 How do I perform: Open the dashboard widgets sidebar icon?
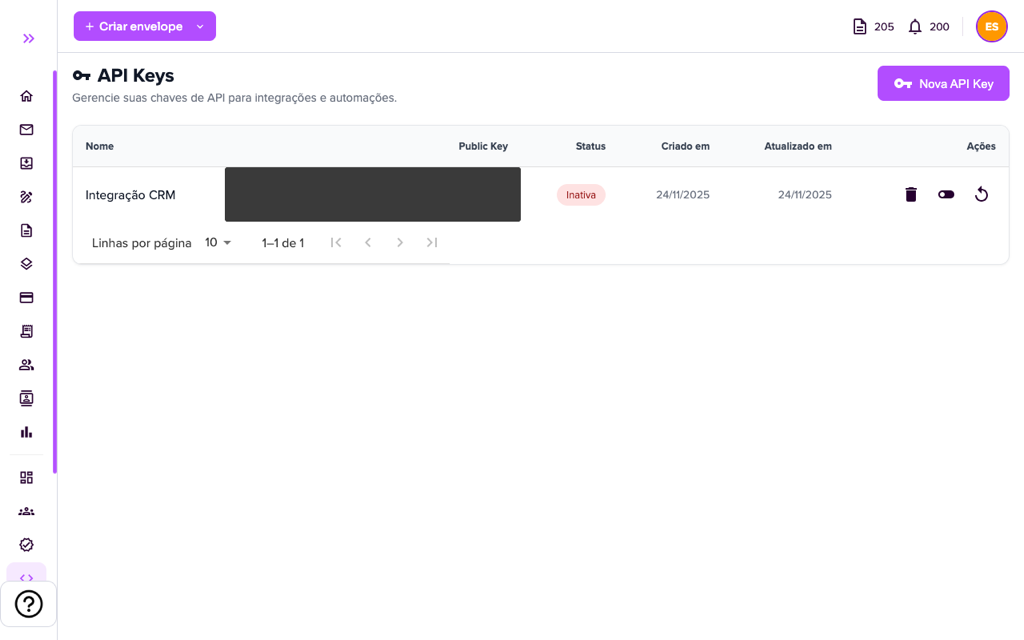pyautogui.click(x=26, y=478)
